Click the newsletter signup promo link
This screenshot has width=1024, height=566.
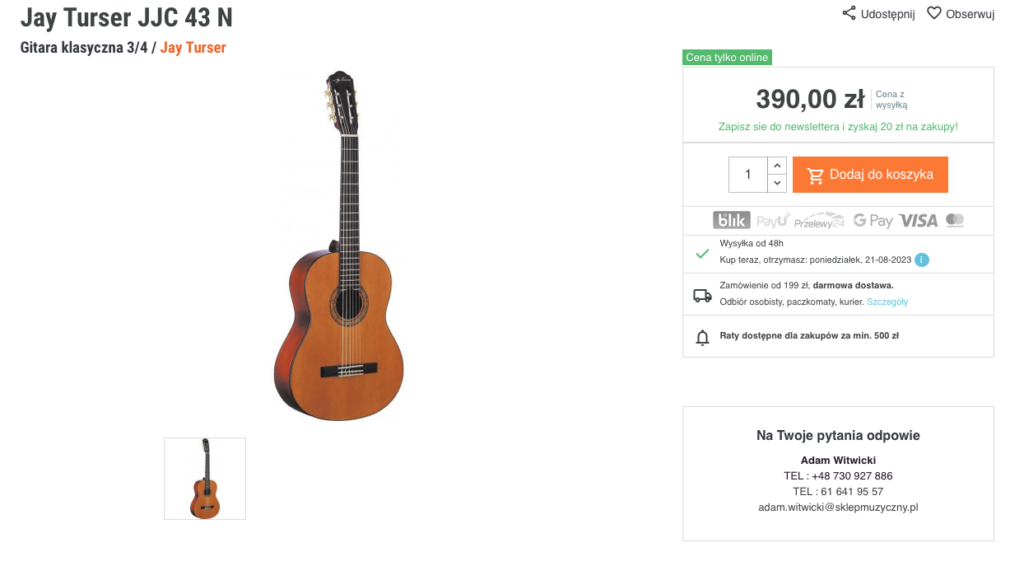pos(838,127)
